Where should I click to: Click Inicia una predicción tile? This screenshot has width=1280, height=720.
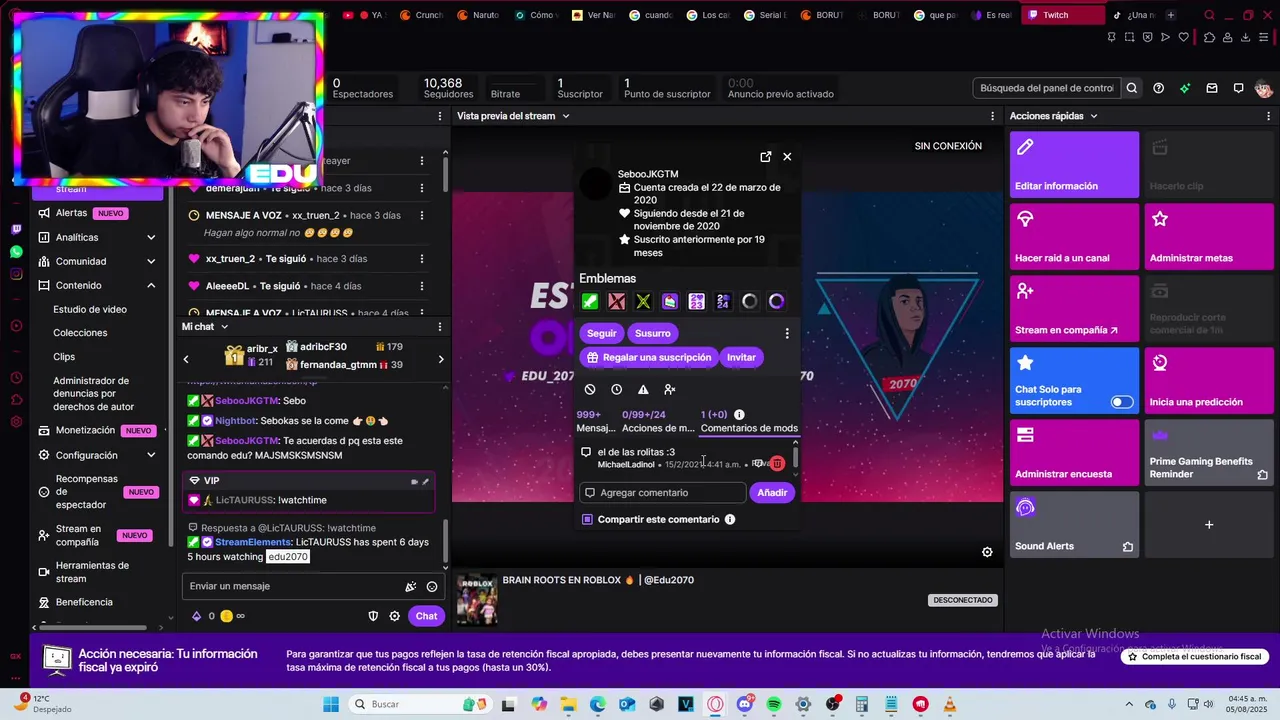[x=1209, y=381]
